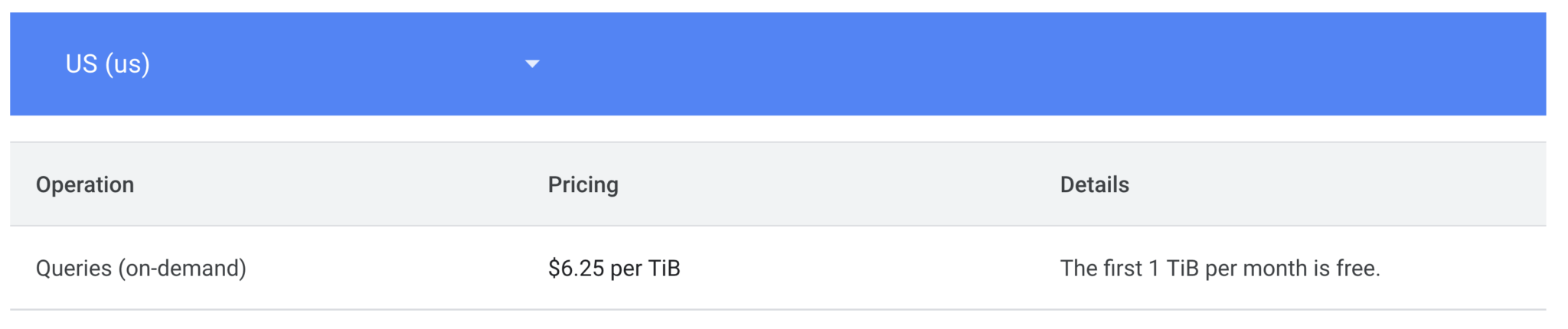Click "per TiB" in the pricing cell
The width and height of the screenshot is (1568, 329).
(x=645, y=269)
